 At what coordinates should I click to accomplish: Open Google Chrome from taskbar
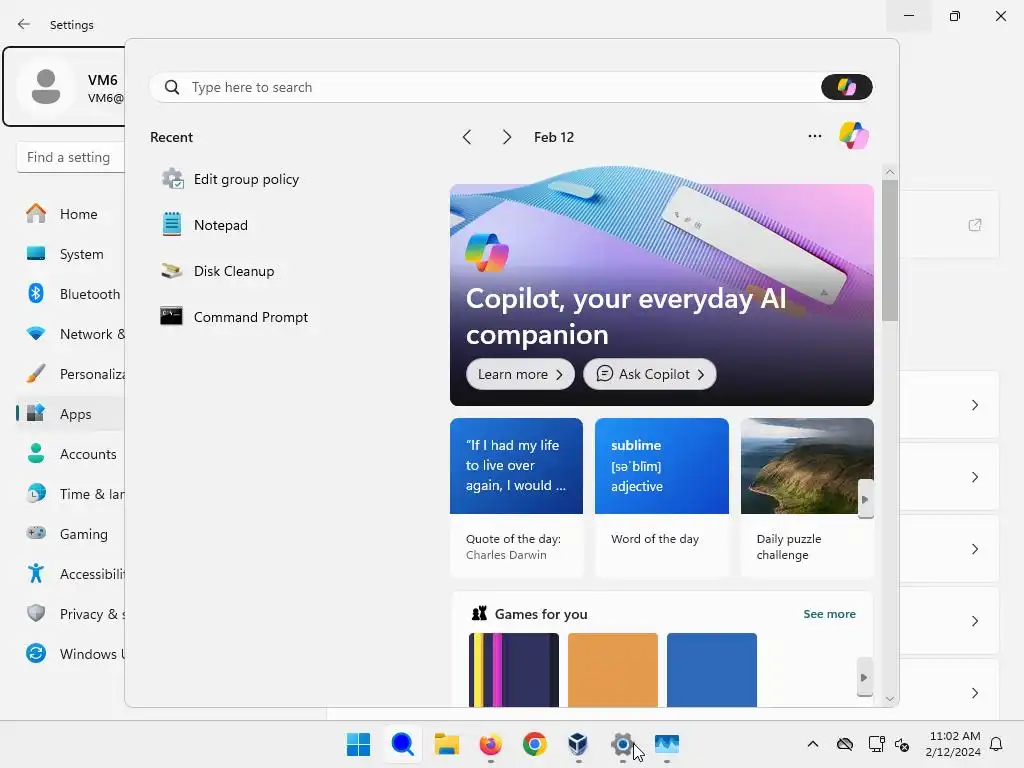(x=535, y=744)
